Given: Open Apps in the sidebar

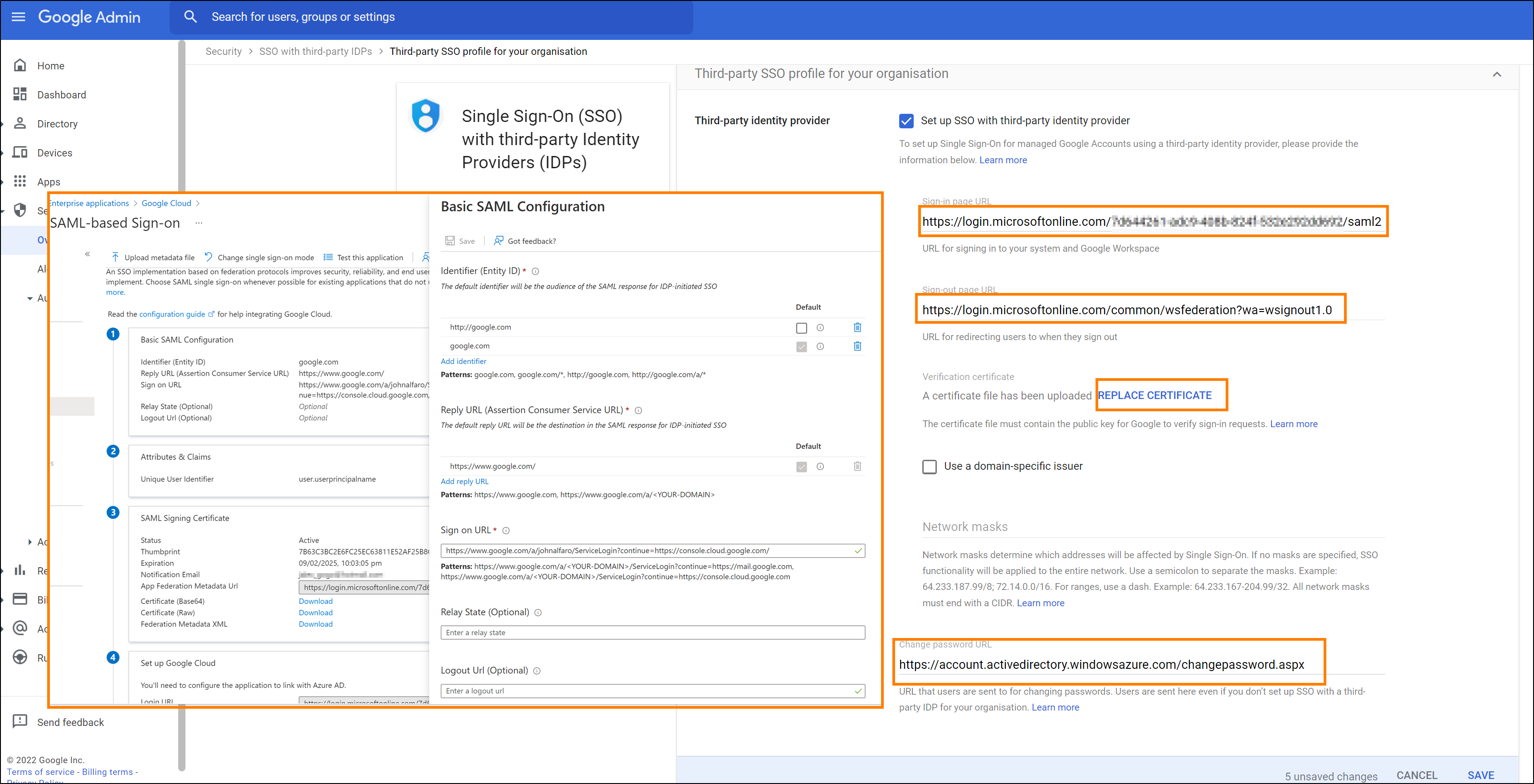Looking at the screenshot, I should click(49, 182).
